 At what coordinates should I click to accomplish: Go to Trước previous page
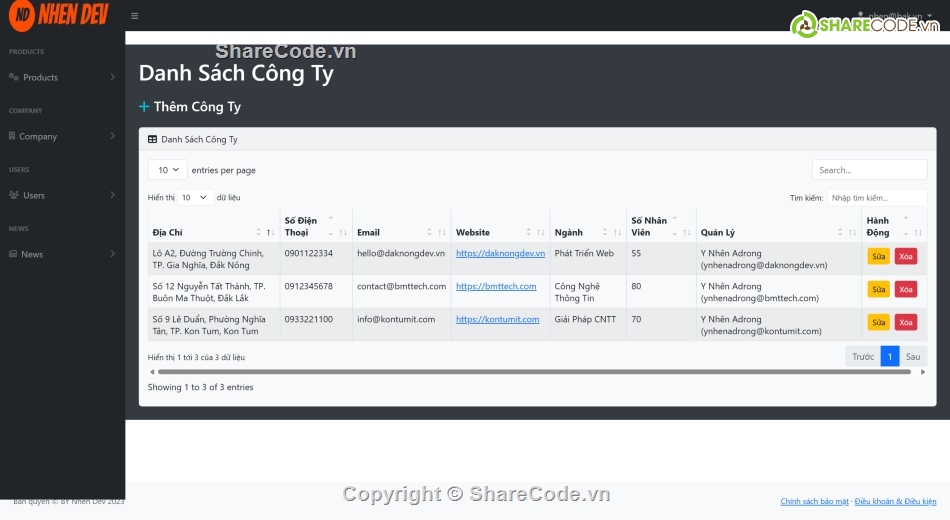tap(863, 356)
